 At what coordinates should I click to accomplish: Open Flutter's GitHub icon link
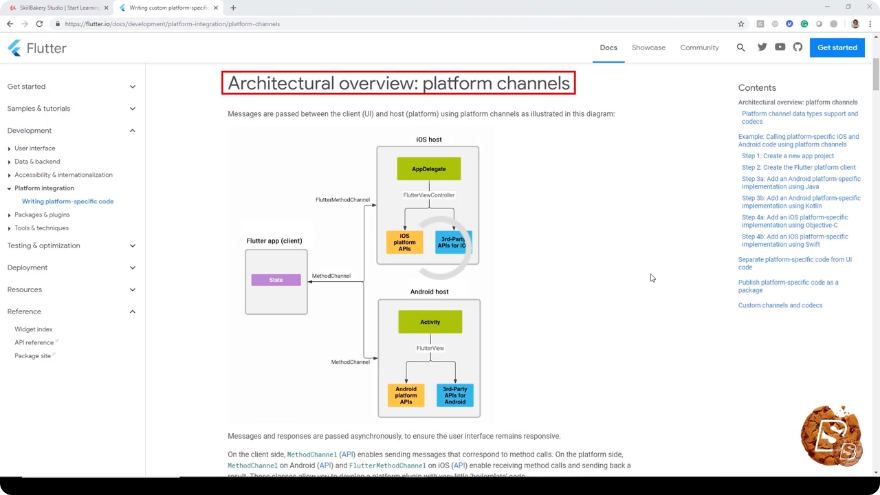click(x=798, y=47)
